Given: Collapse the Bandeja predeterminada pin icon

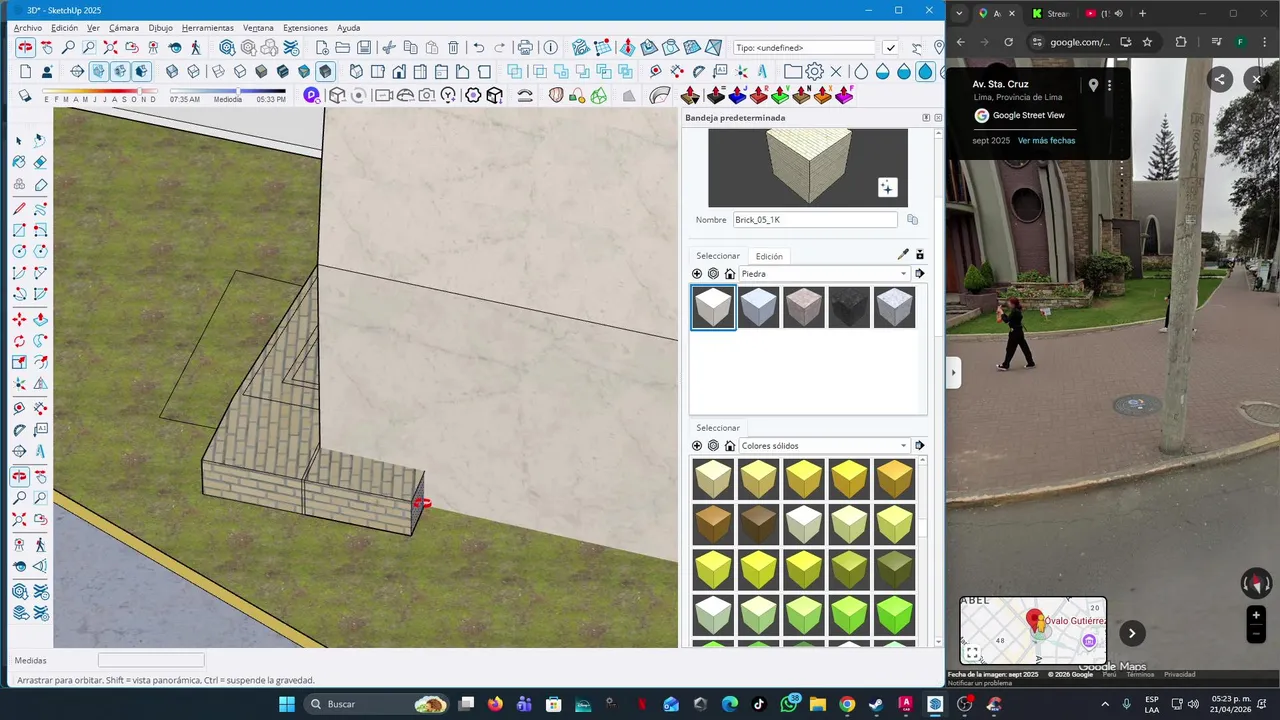Looking at the screenshot, I should click(x=926, y=118).
